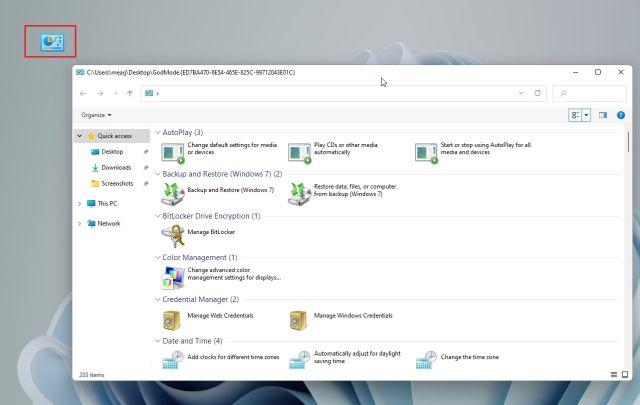Collapse the Credential Manager group
The width and height of the screenshot is (640, 405).
[158, 299]
